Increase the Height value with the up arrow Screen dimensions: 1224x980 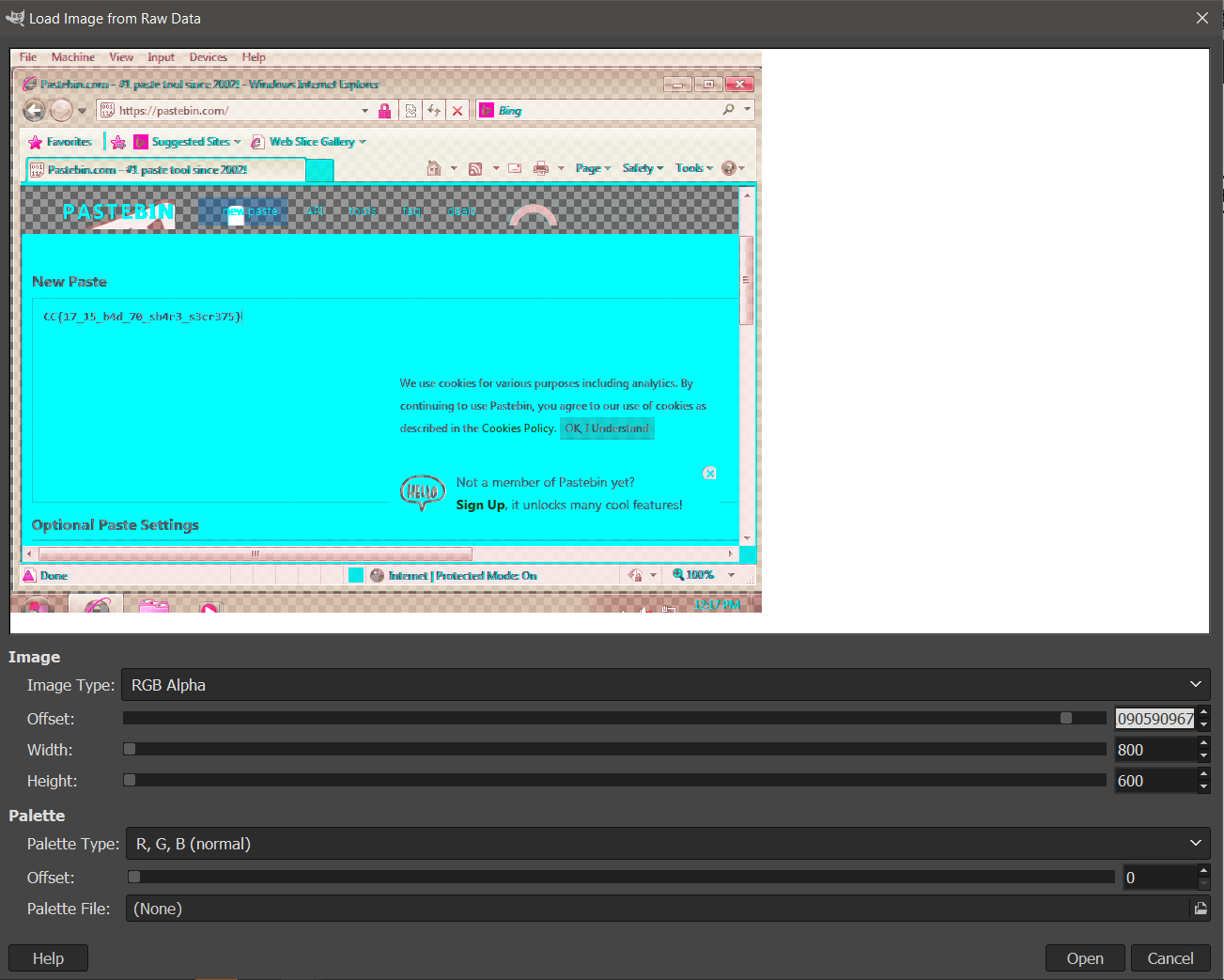pos(1203,775)
